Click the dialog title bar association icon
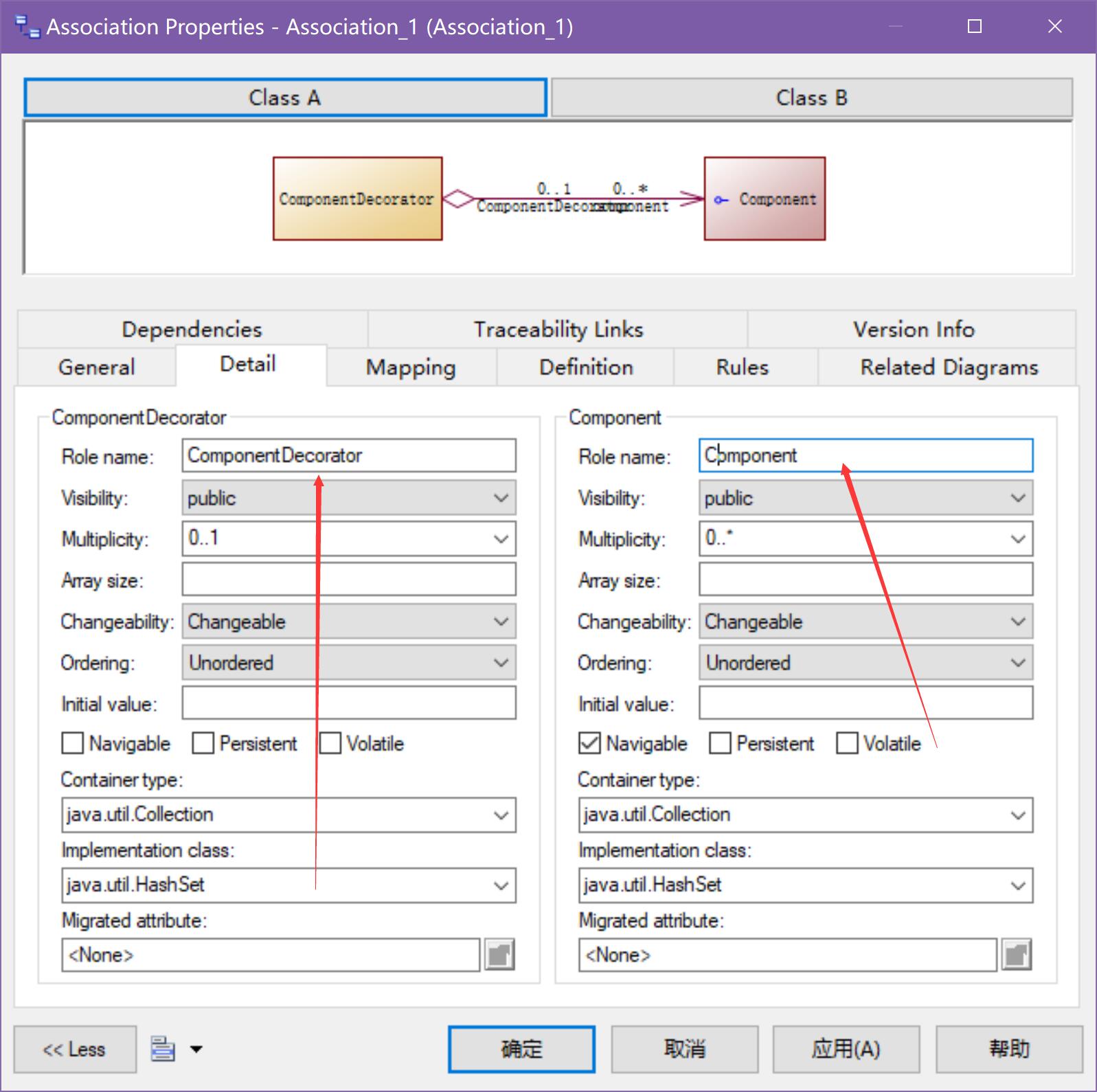 coord(27,27)
